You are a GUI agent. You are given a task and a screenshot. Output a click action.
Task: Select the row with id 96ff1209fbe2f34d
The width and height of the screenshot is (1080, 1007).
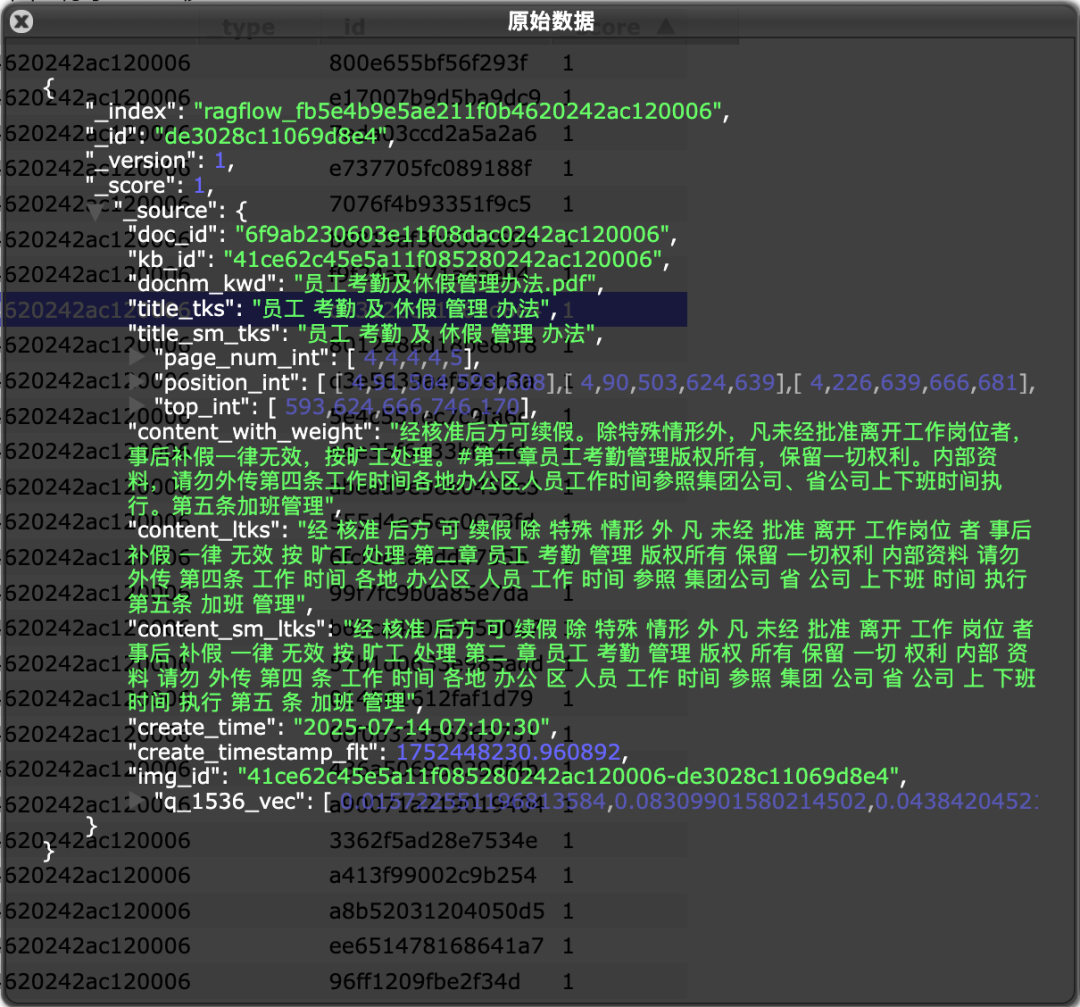coord(425,981)
